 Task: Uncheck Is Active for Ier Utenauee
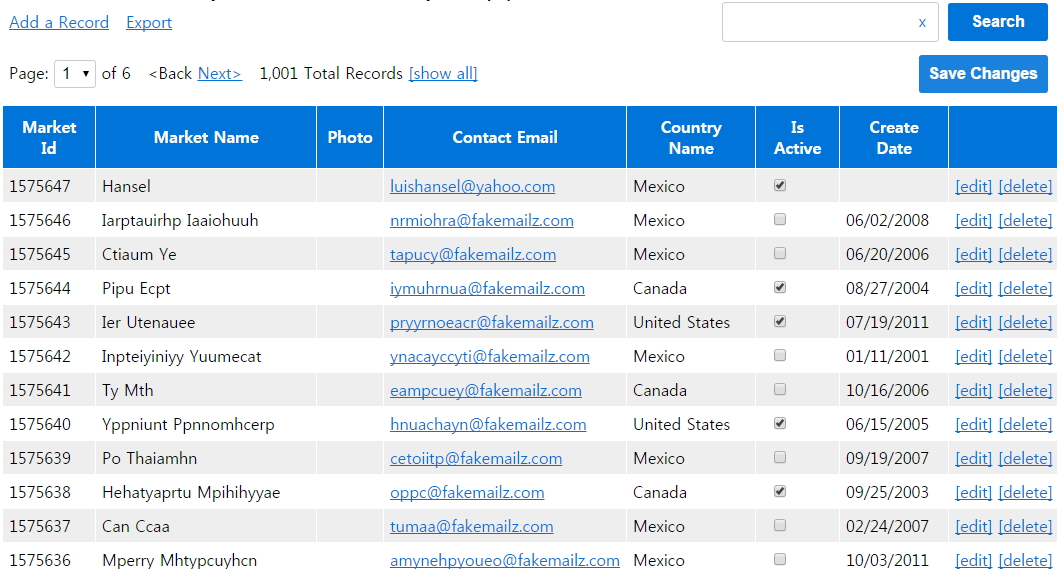[780, 322]
